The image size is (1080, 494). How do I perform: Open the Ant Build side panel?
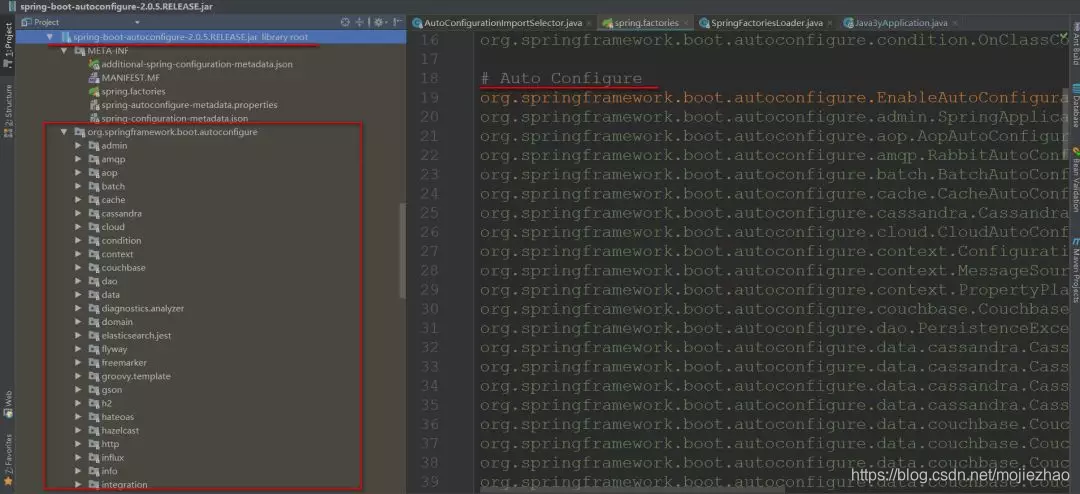pyautogui.click(x=1075, y=43)
